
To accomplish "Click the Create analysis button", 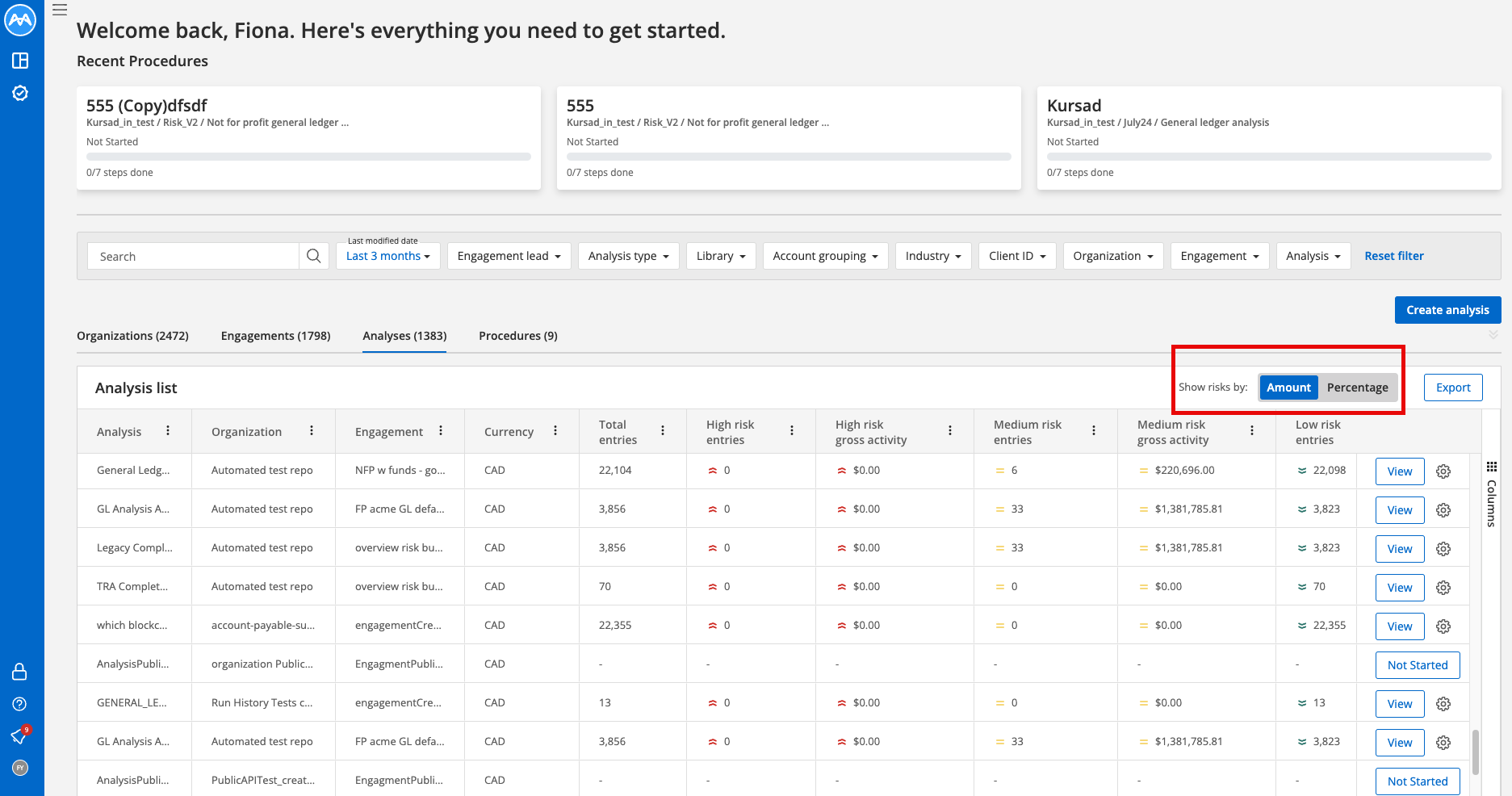I will tap(1447, 310).
